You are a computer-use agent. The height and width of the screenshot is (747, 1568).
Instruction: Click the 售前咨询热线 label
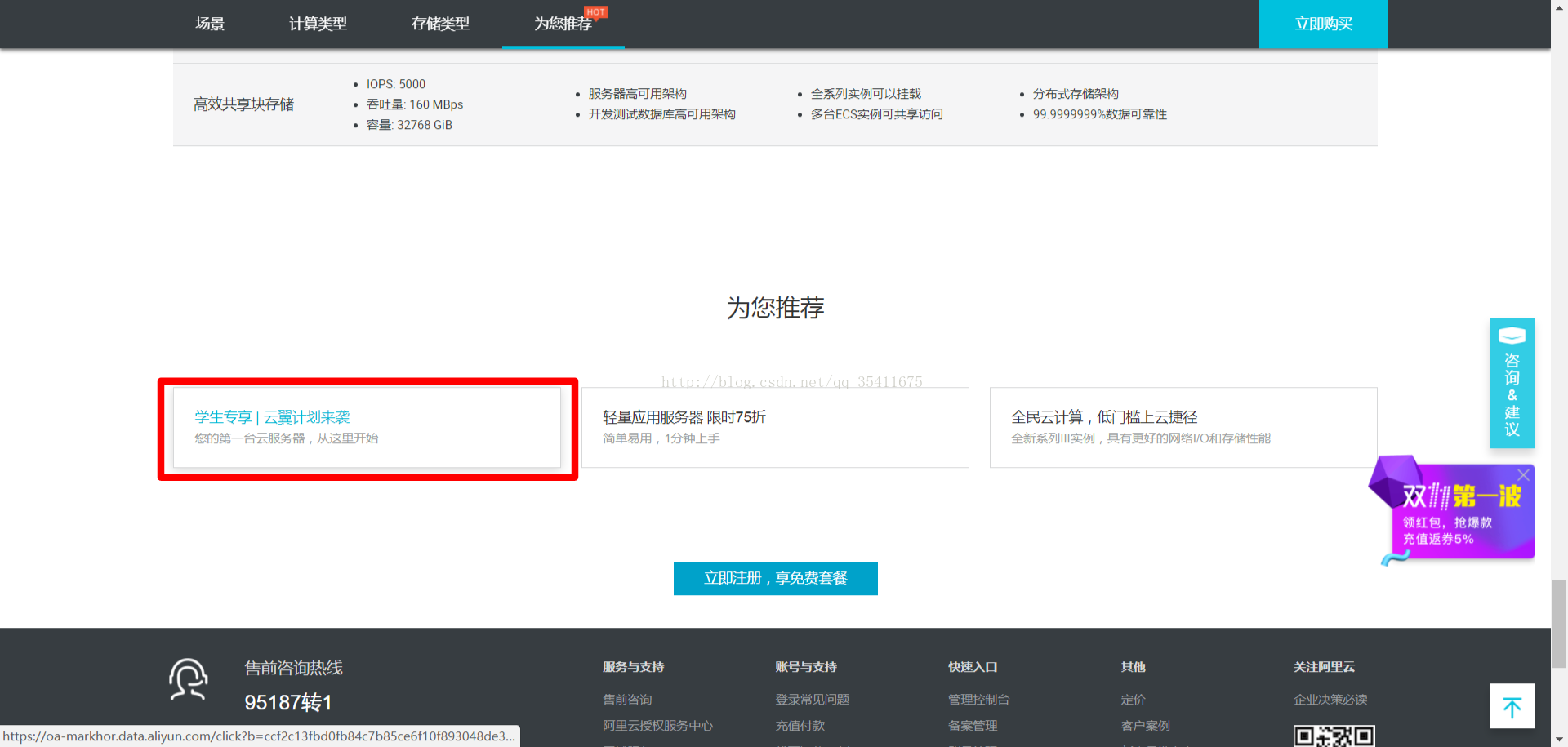[293, 668]
